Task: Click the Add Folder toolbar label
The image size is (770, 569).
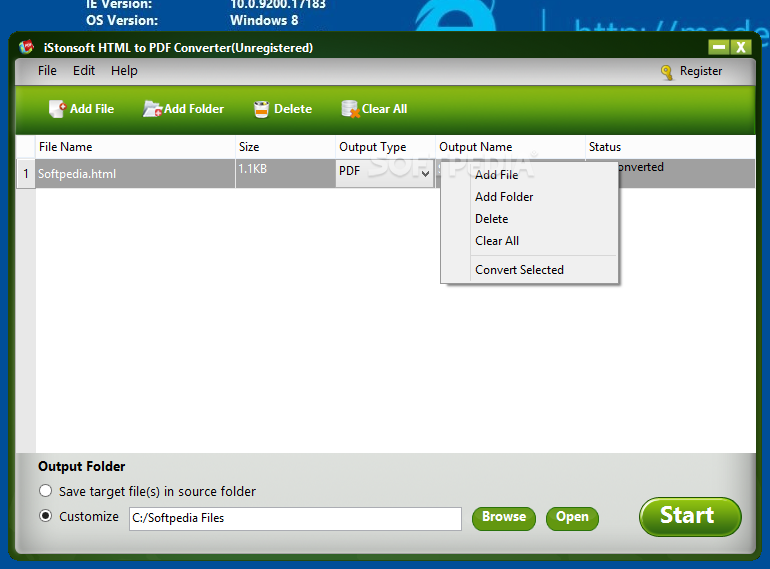Action: [194, 109]
